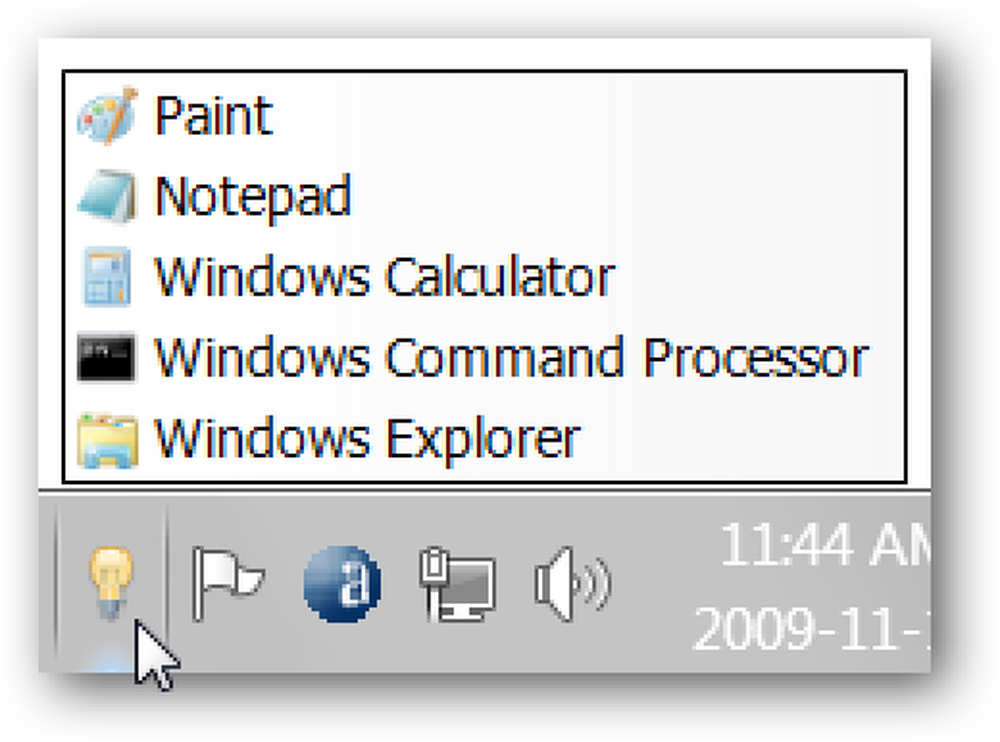Open the network connection tray icon

[x=458, y=584]
